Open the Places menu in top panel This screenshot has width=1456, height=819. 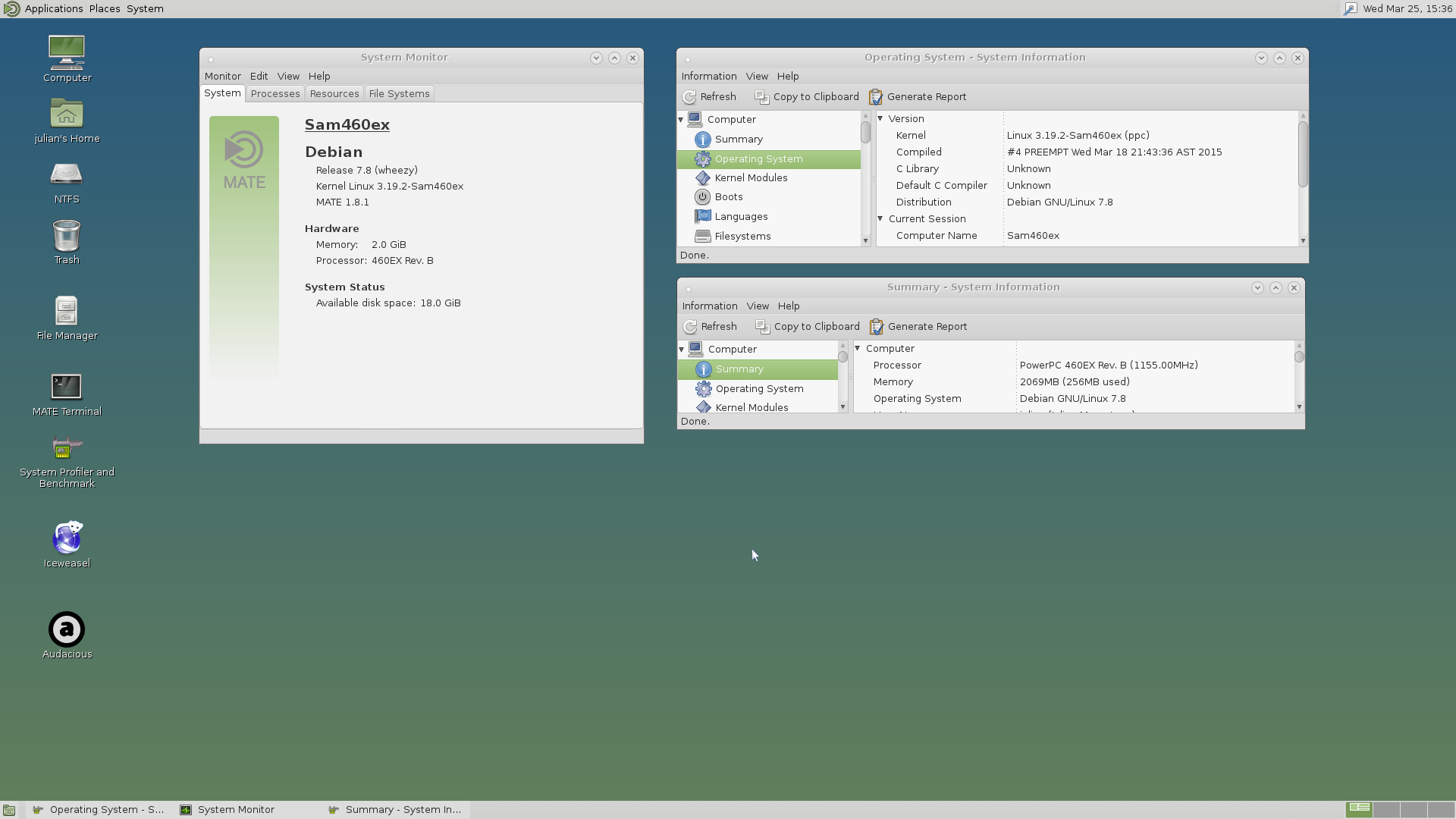pyautogui.click(x=105, y=9)
